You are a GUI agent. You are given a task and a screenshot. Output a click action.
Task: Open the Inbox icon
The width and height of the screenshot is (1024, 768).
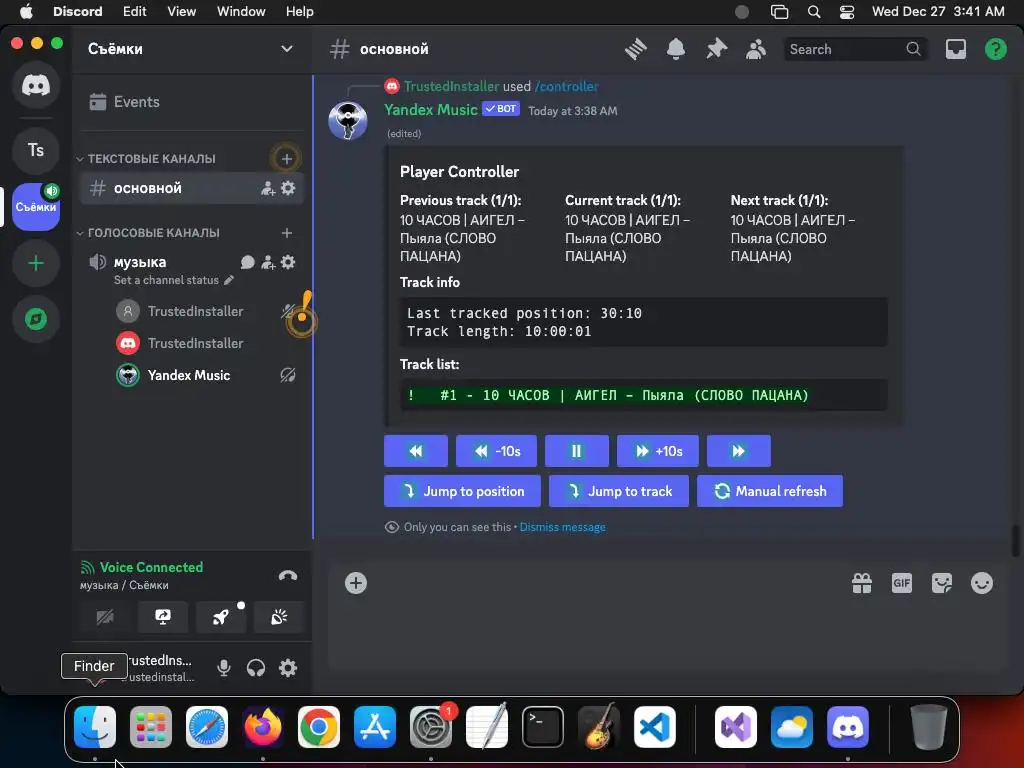click(x=955, y=49)
